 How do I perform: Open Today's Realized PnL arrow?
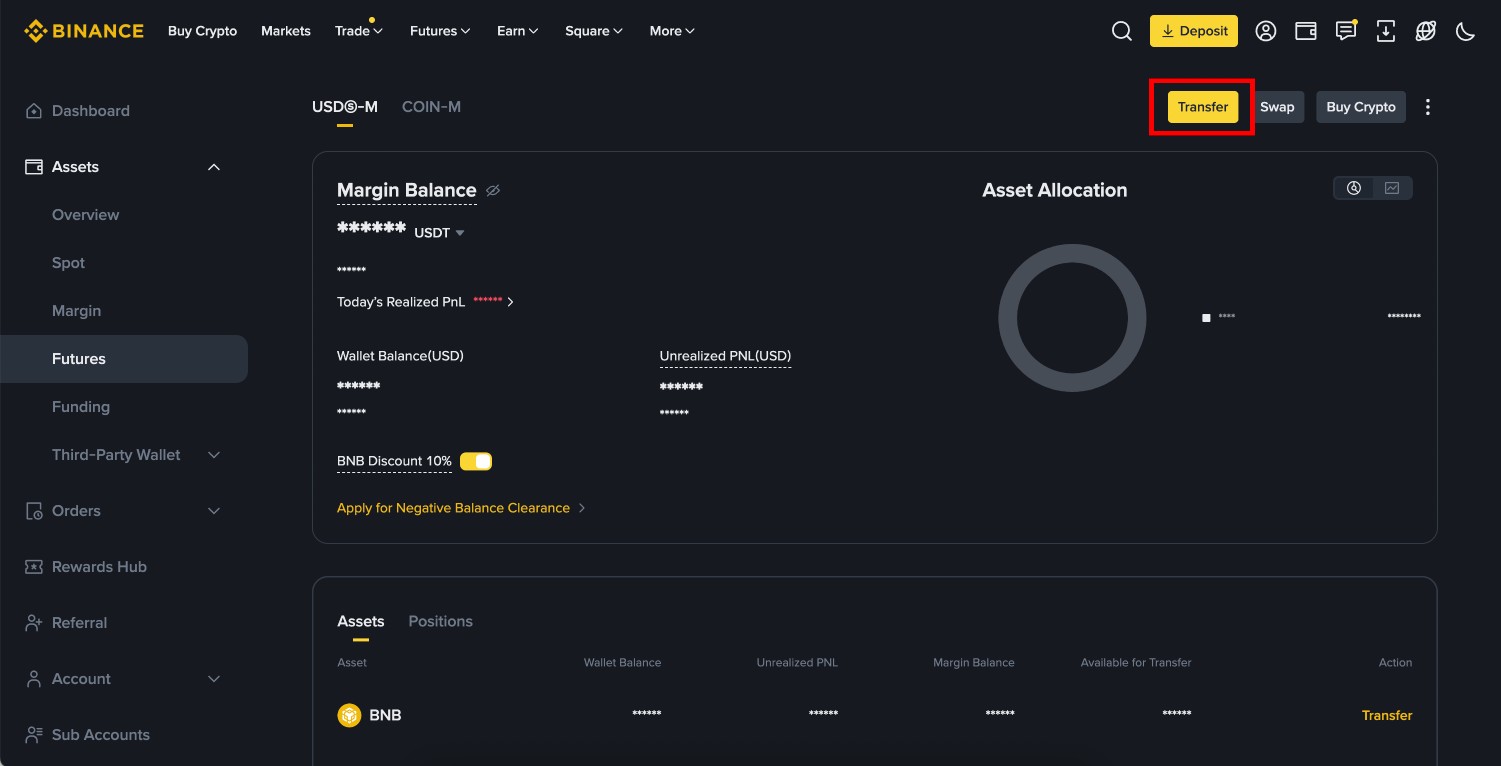click(510, 302)
